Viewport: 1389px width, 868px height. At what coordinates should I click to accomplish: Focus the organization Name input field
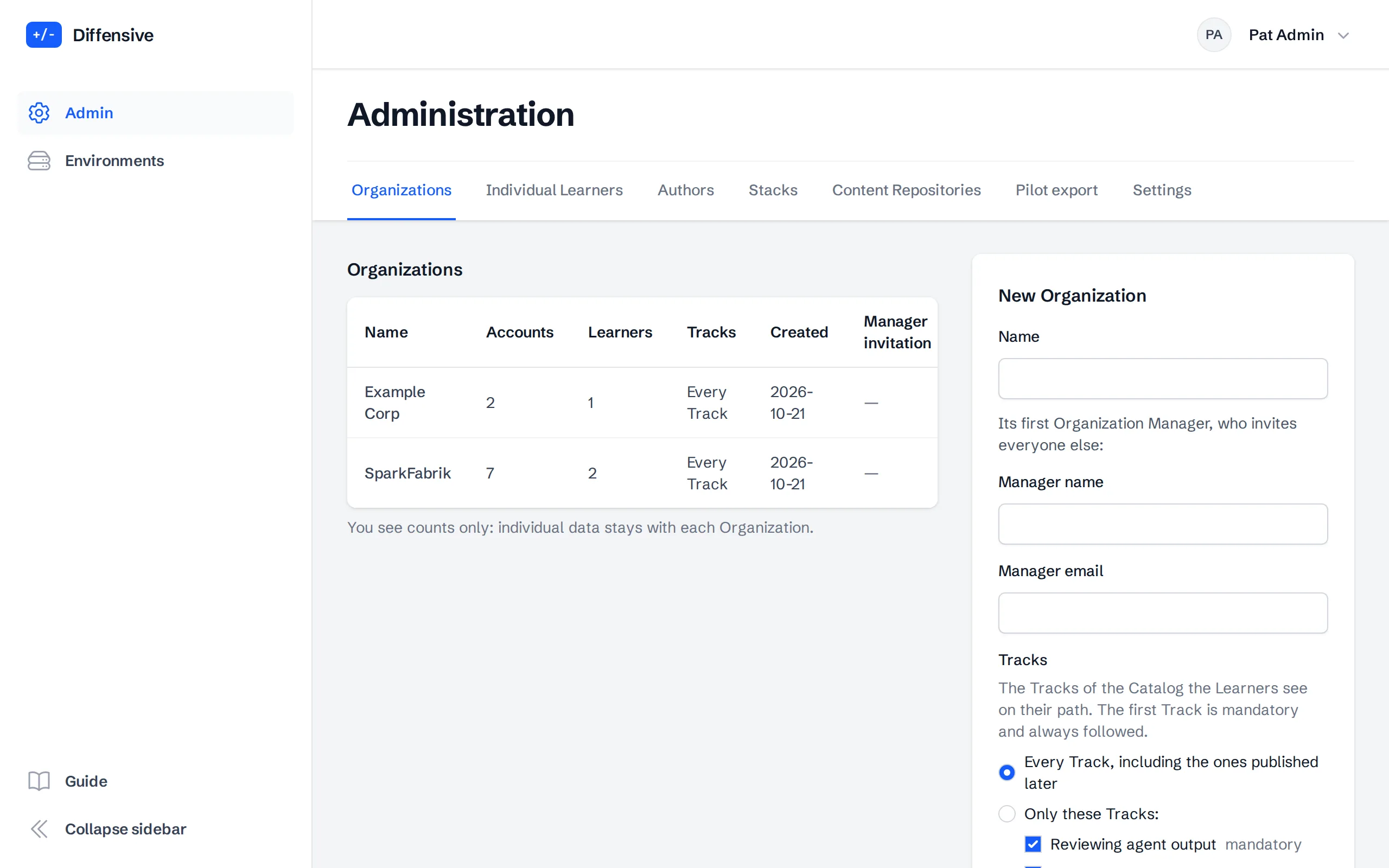point(1163,379)
